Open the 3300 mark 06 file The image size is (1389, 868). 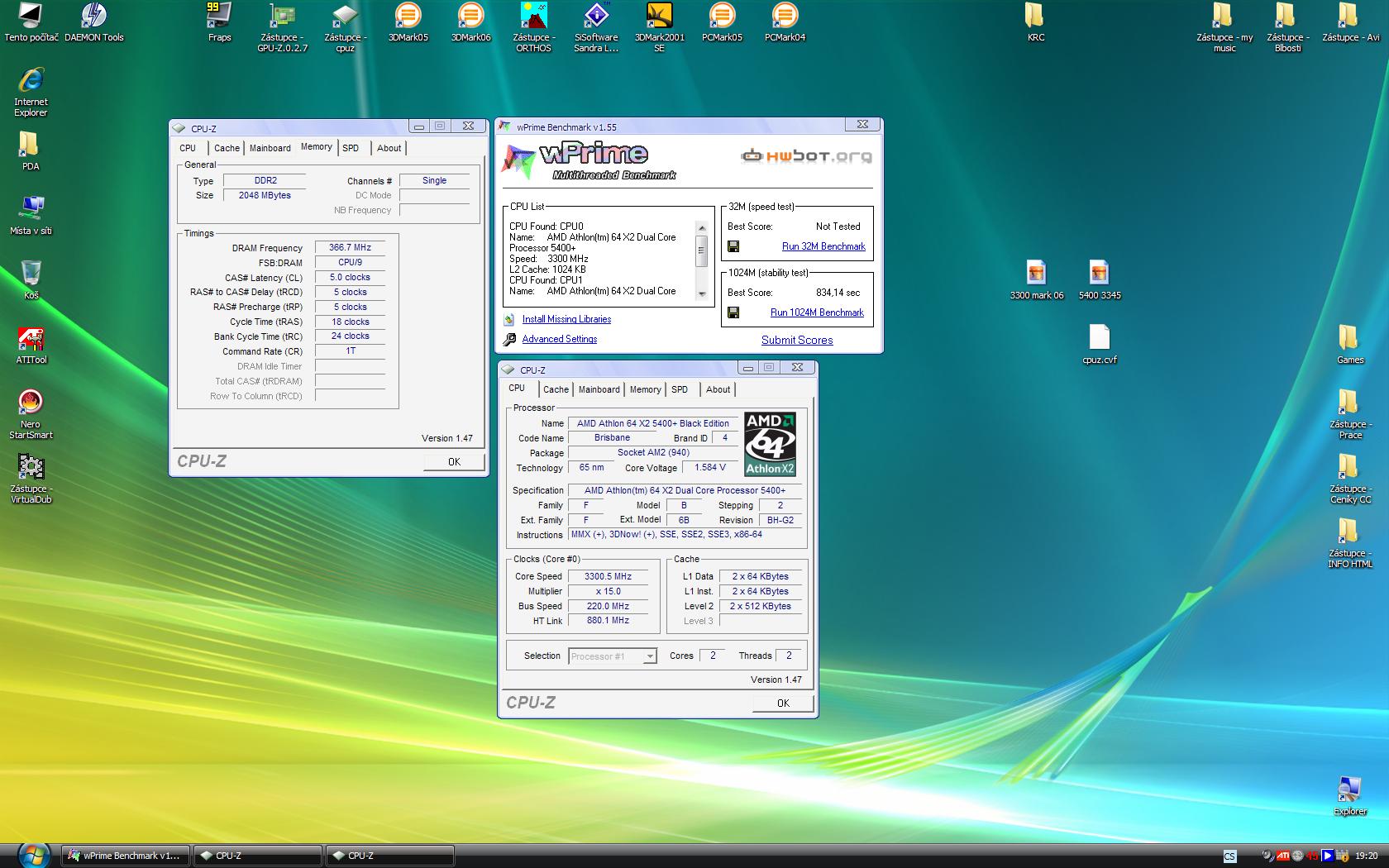pyautogui.click(x=1037, y=280)
